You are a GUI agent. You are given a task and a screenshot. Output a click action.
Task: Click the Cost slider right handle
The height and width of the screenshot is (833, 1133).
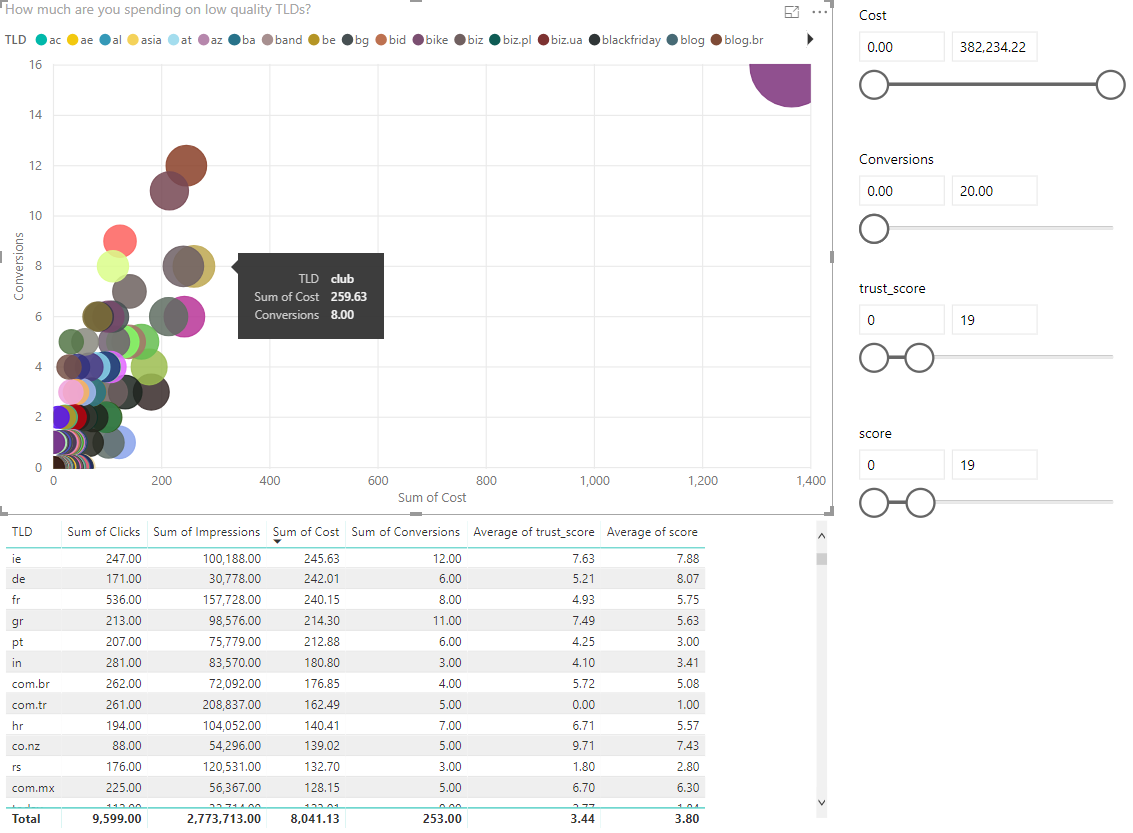[1110, 86]
